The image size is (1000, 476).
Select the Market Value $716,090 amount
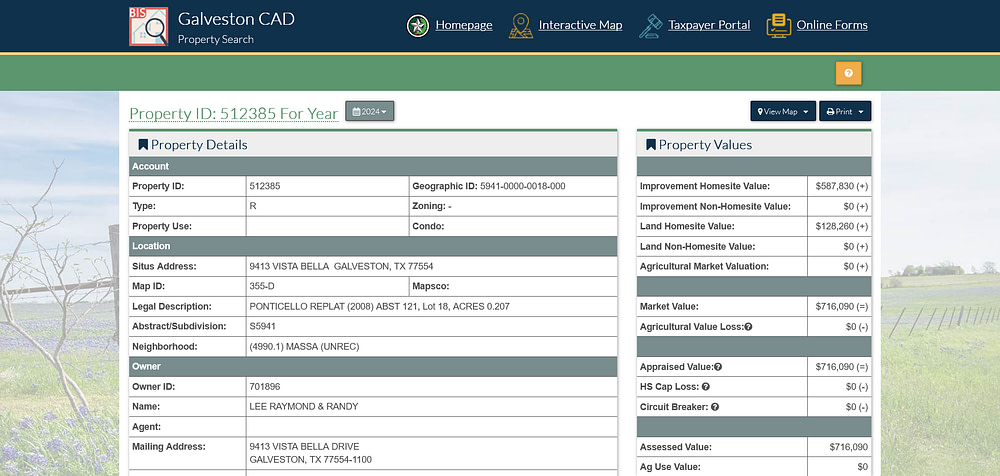click(x=841, y=306)
